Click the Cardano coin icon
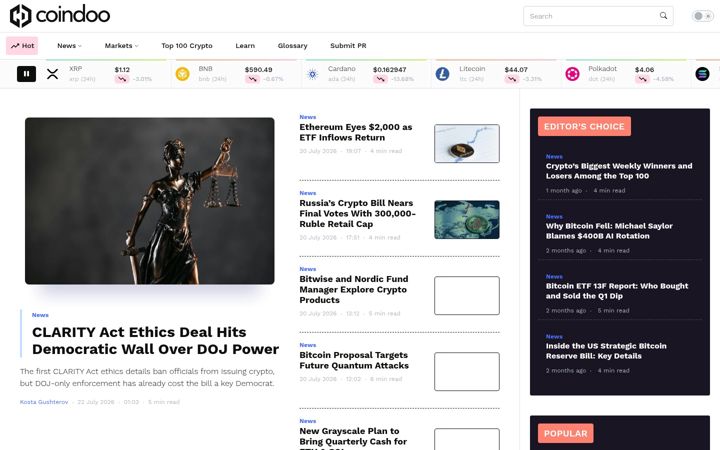Image resolution: width=720 pixels, height=450 pixels. (x=313, y=73)
